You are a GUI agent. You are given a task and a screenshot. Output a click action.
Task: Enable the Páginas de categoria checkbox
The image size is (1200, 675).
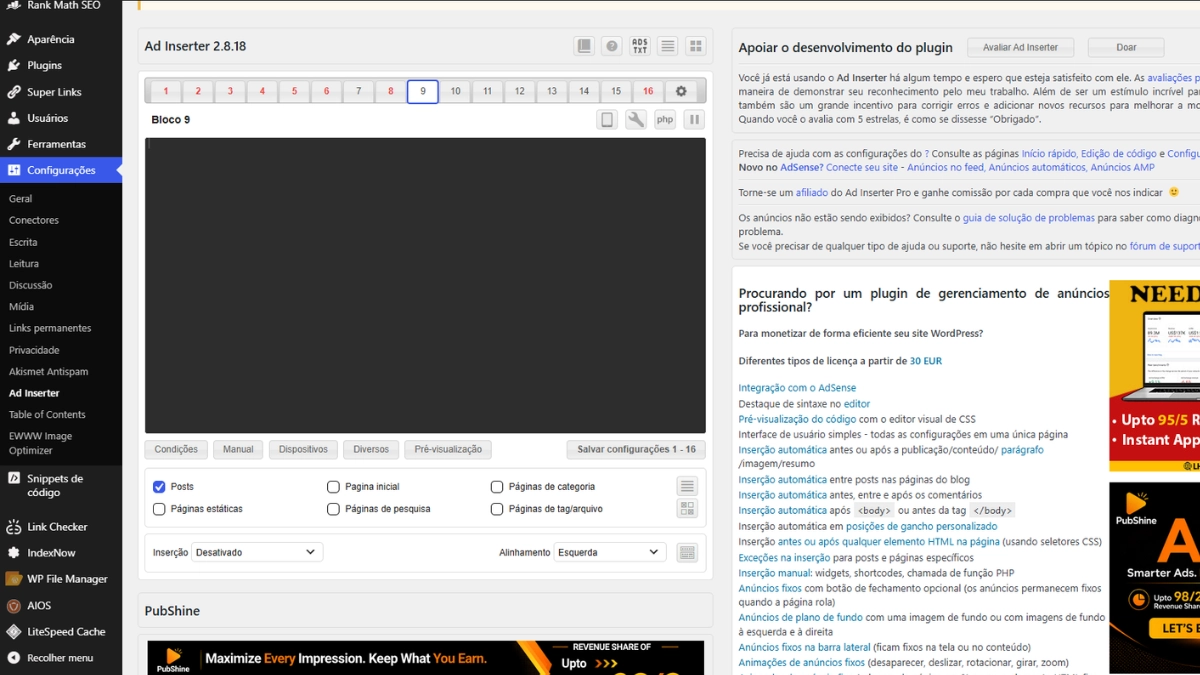click(497, 487)
